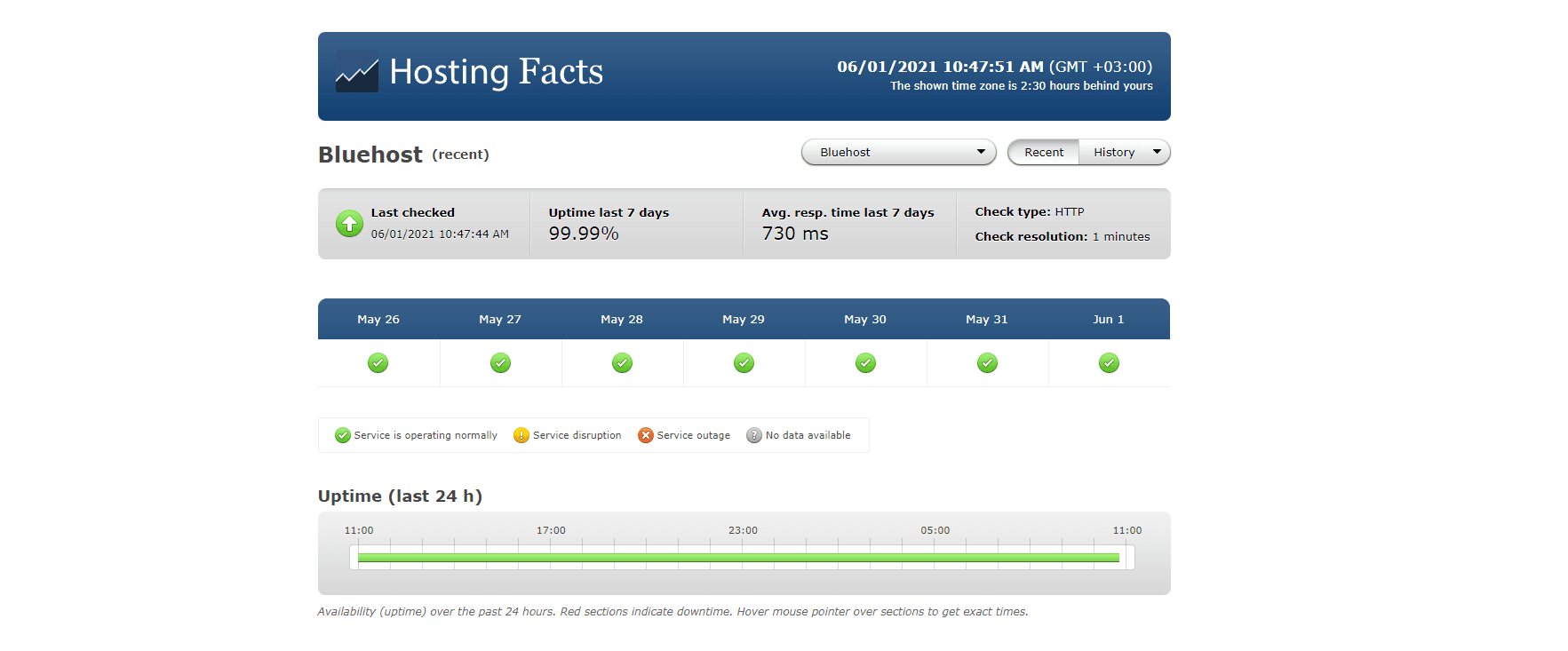Click the May 31 green check icon

[987, 362]
